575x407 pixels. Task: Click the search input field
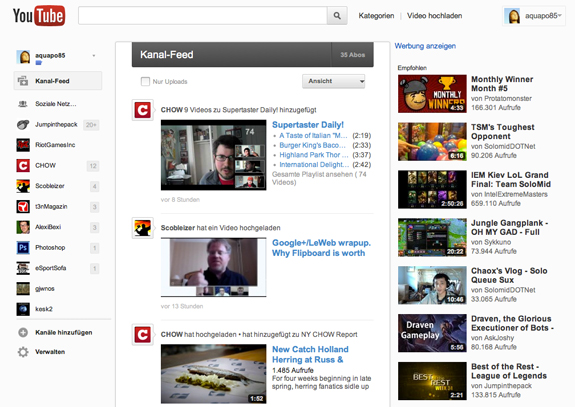(x=203, y=16)
